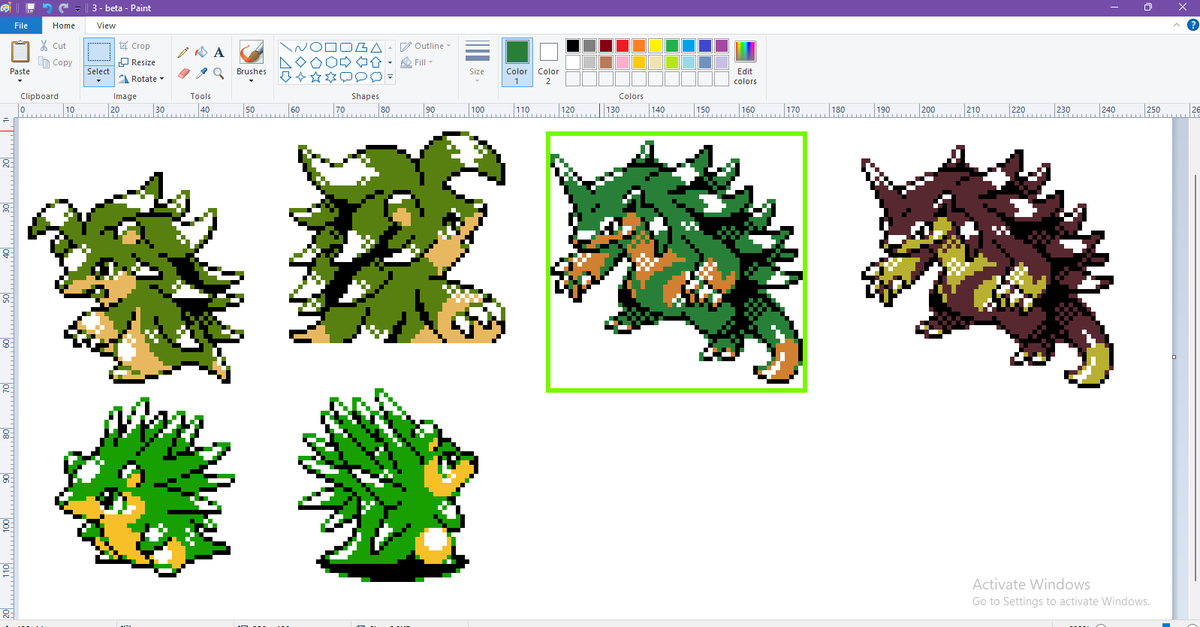Choose the Line shape
Viewport: 1200px width, 627px height.
pyautogui.click(x=285, y=47)
